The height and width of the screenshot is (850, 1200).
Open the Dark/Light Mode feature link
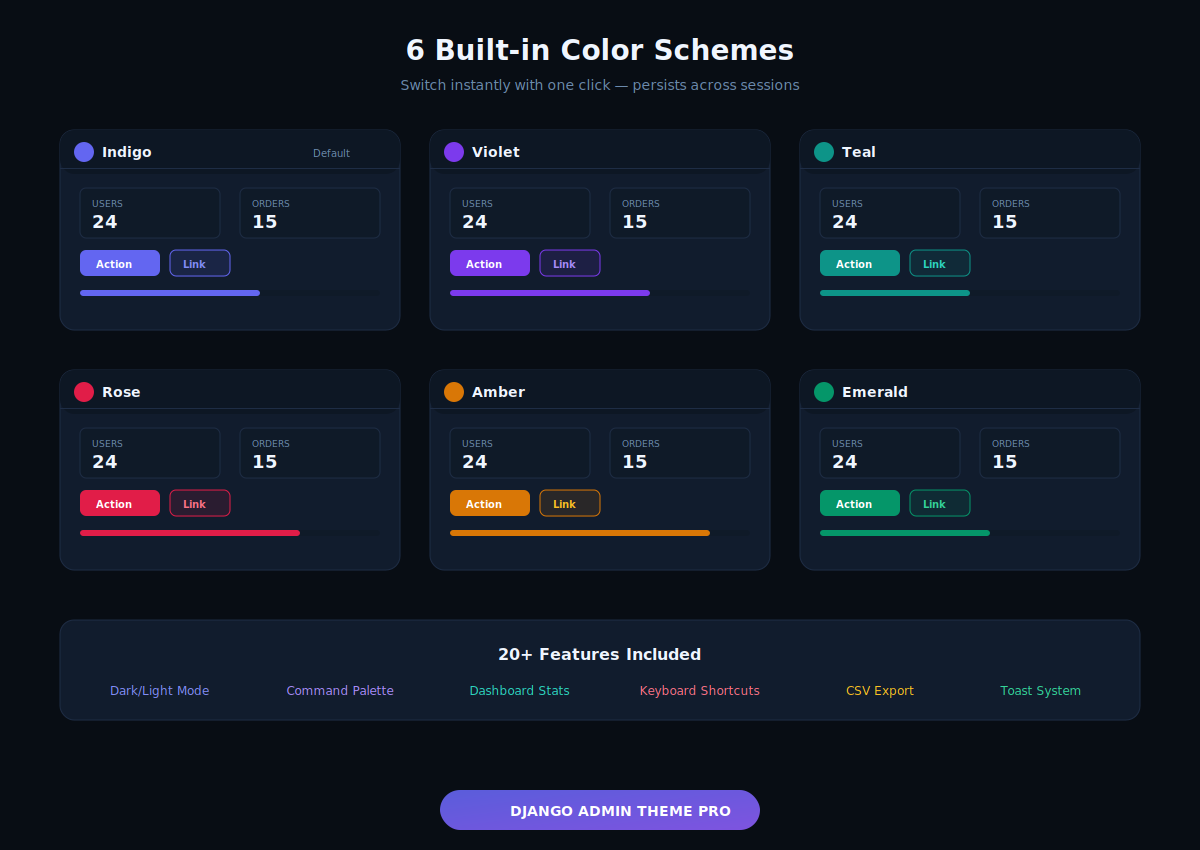tap(159, 690)
